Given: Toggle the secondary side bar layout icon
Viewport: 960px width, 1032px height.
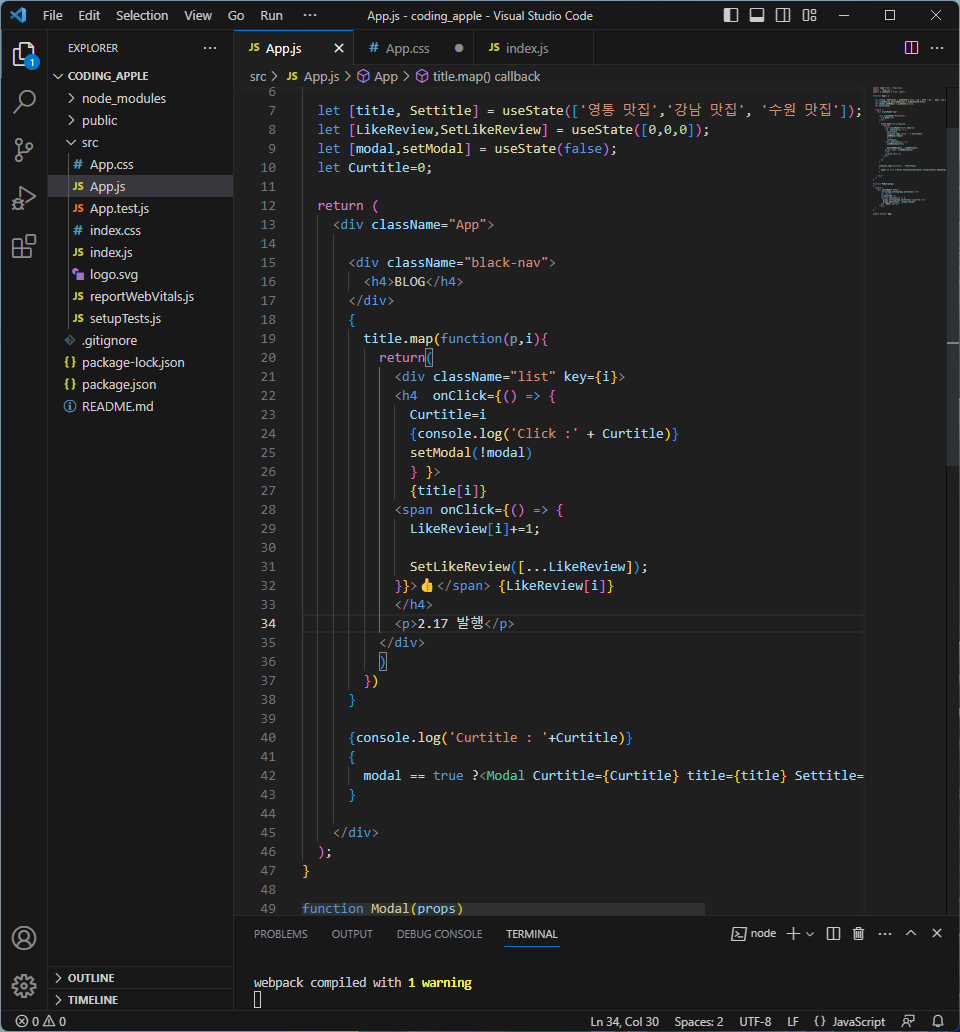Looking at the screenshot, I should (783, 15).
